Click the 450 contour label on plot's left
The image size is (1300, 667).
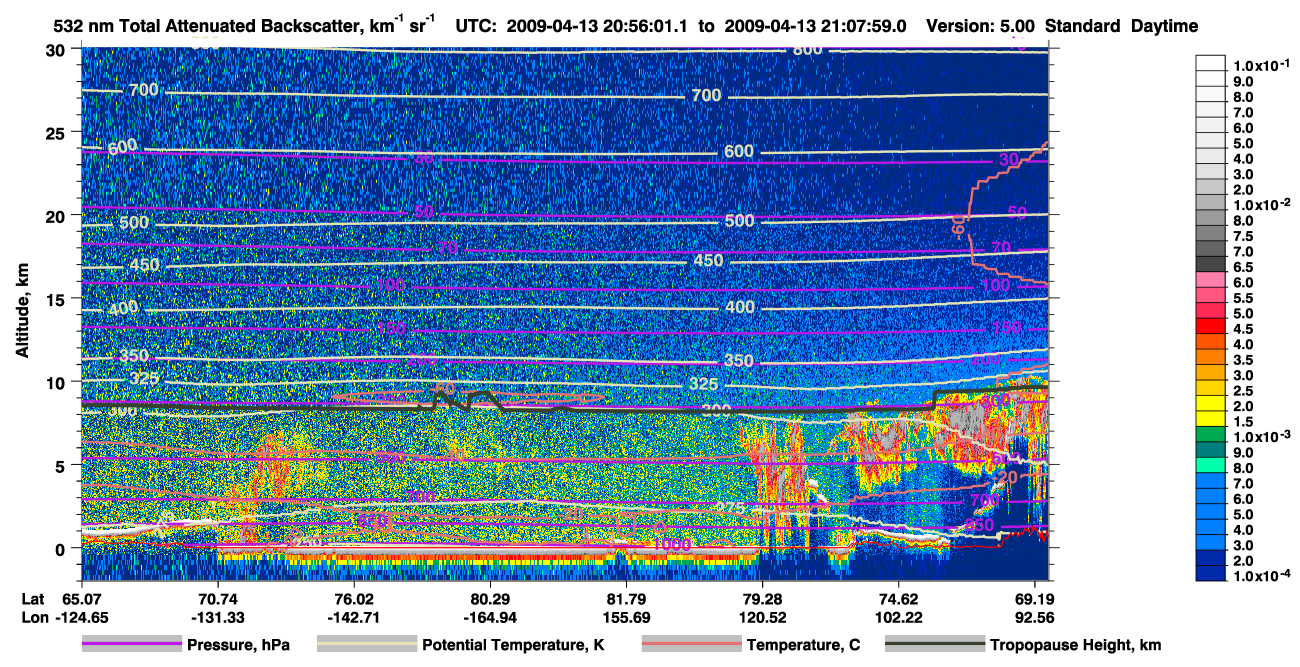click(x=142, y=266)
